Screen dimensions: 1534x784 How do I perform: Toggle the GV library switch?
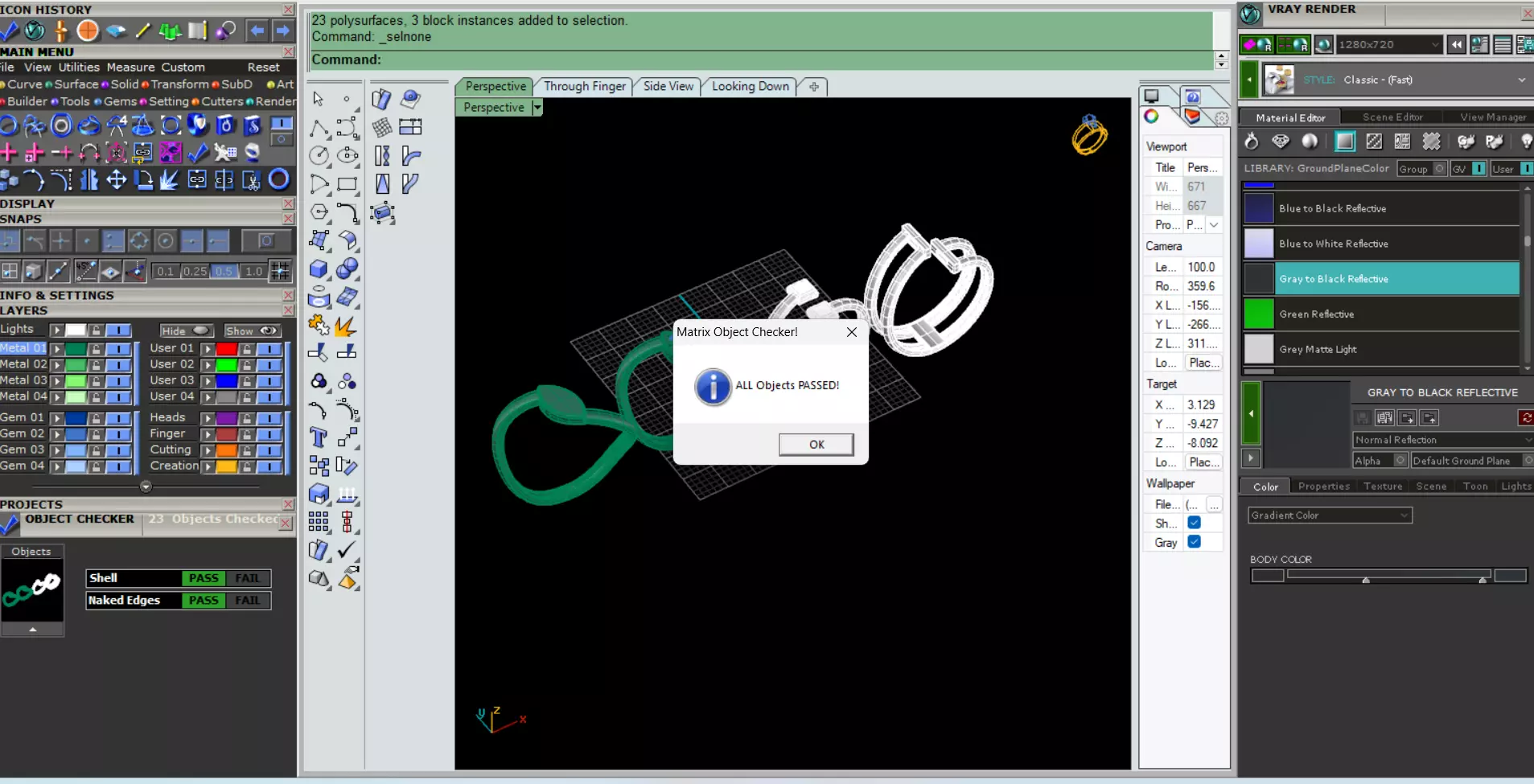(x=1478, y=168)
